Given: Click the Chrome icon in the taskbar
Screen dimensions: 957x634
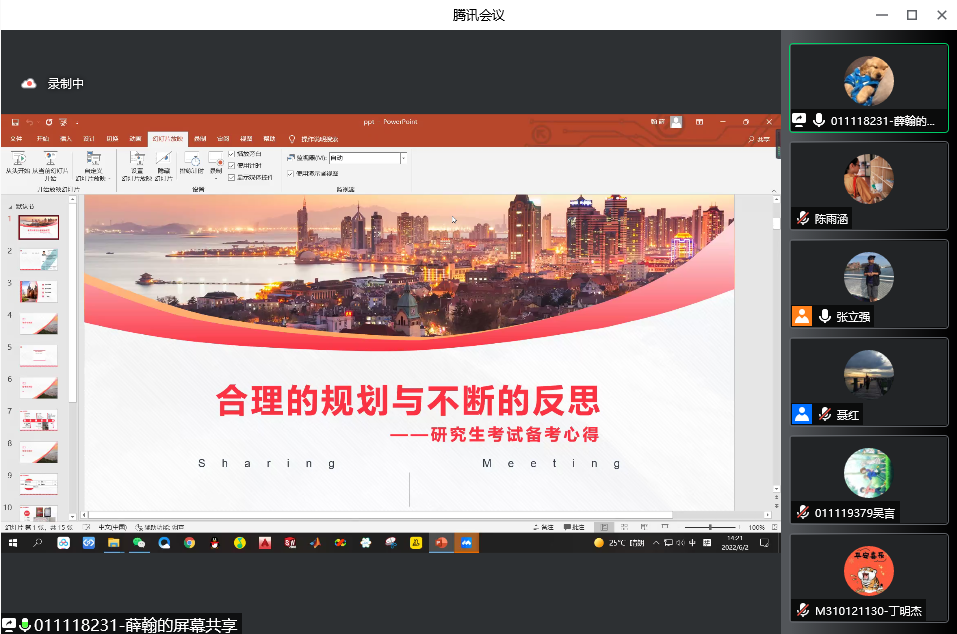Looking at the screenshot, I should tap(189, 542).
